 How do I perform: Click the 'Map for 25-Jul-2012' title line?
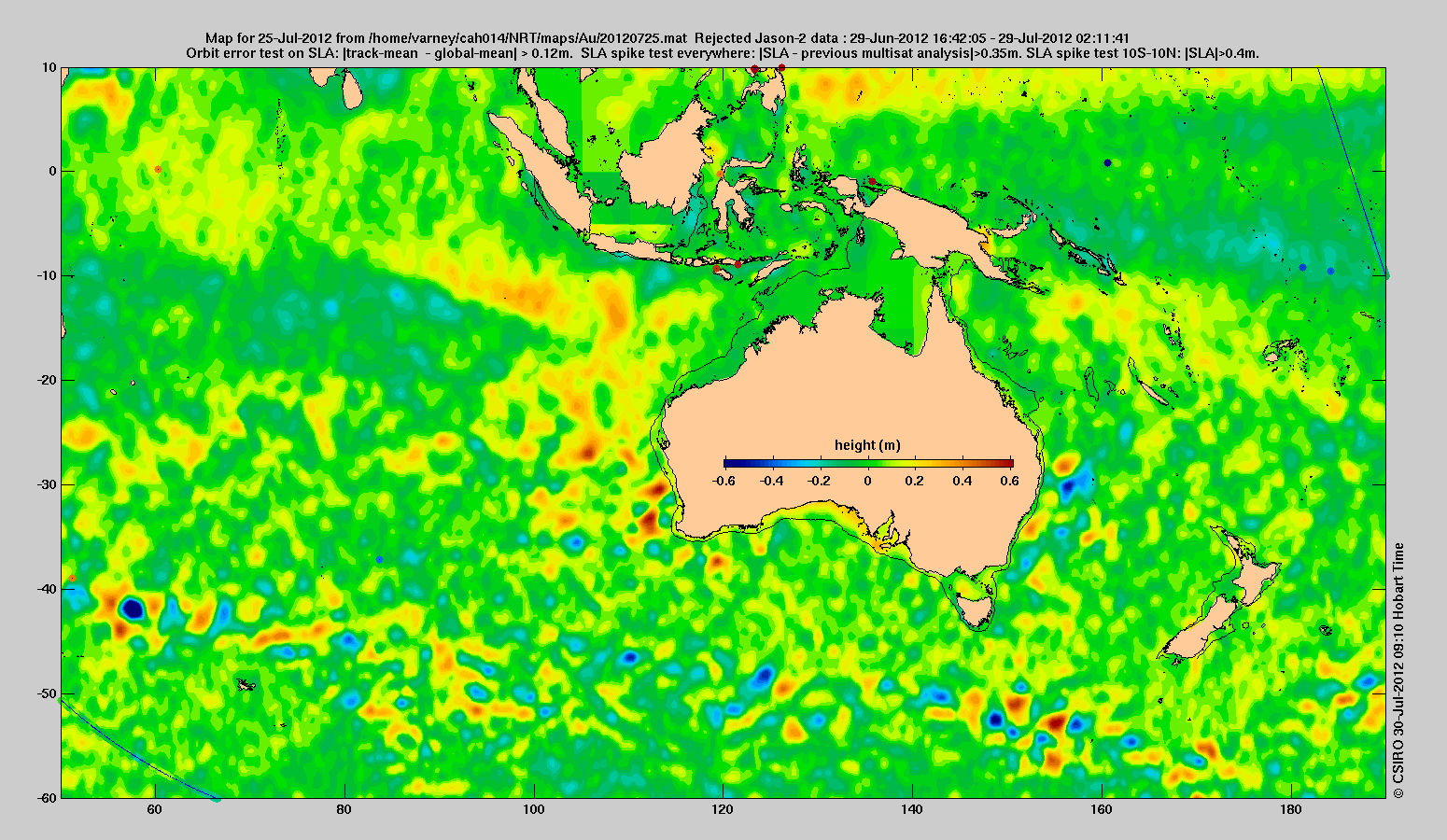click(667, 38)
